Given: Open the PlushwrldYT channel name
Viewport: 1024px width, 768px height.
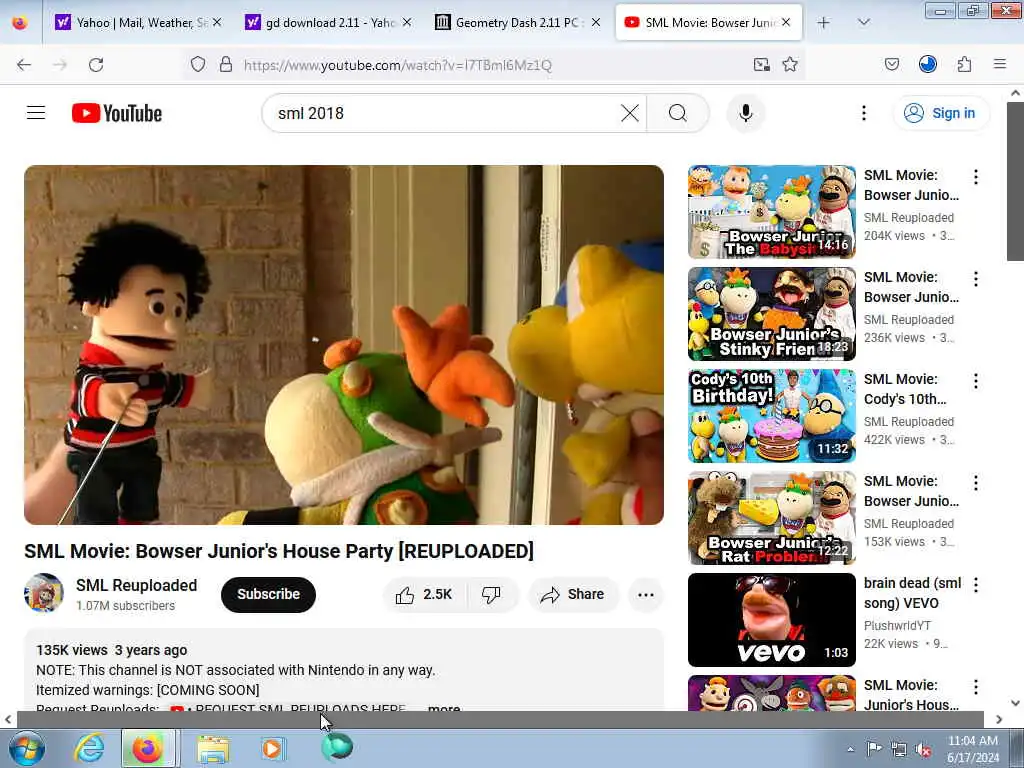Looking at the screenshot, I should point(897,626).
